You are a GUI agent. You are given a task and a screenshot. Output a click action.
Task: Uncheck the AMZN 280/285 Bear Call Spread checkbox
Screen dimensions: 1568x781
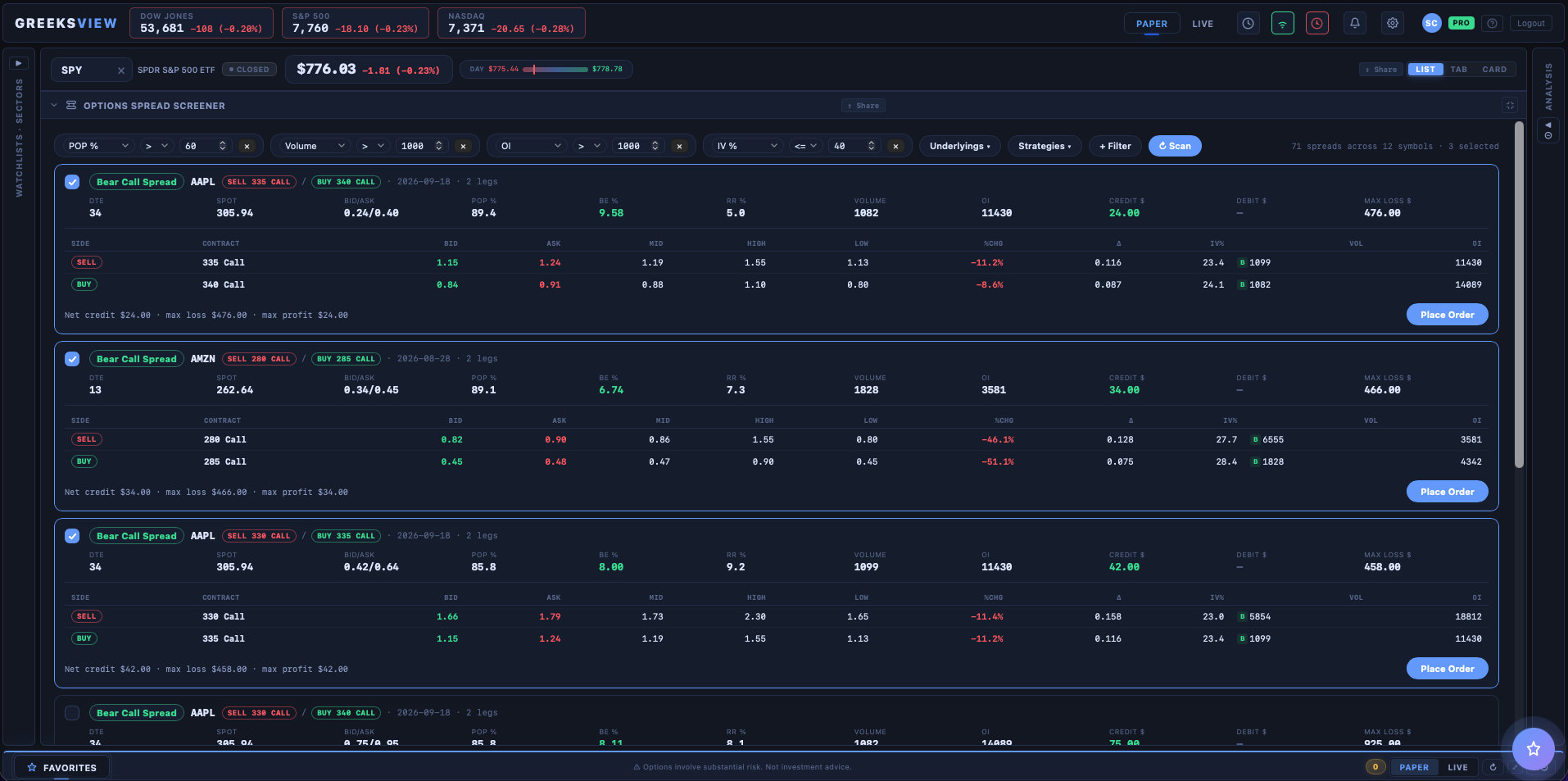point(72,359)
